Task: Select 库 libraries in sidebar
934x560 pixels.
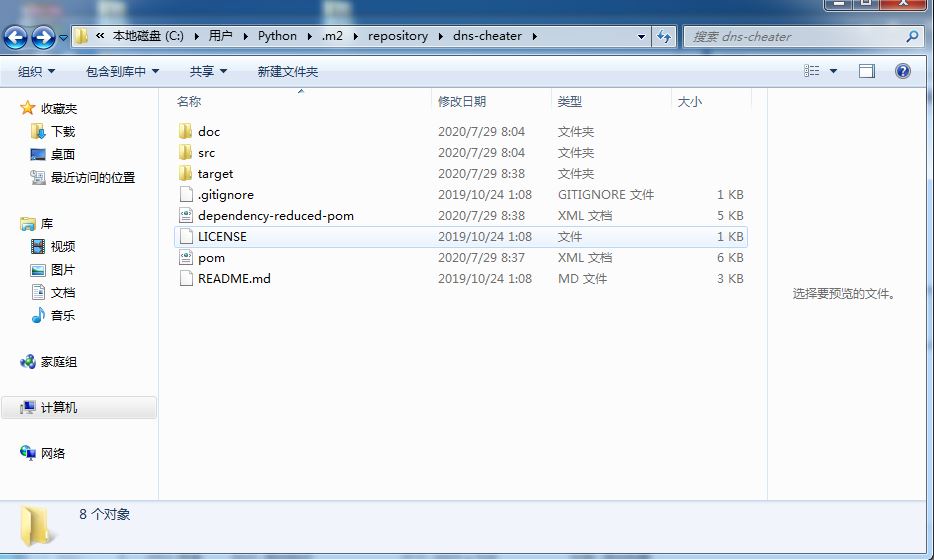Action: click(x=46, y=224)
